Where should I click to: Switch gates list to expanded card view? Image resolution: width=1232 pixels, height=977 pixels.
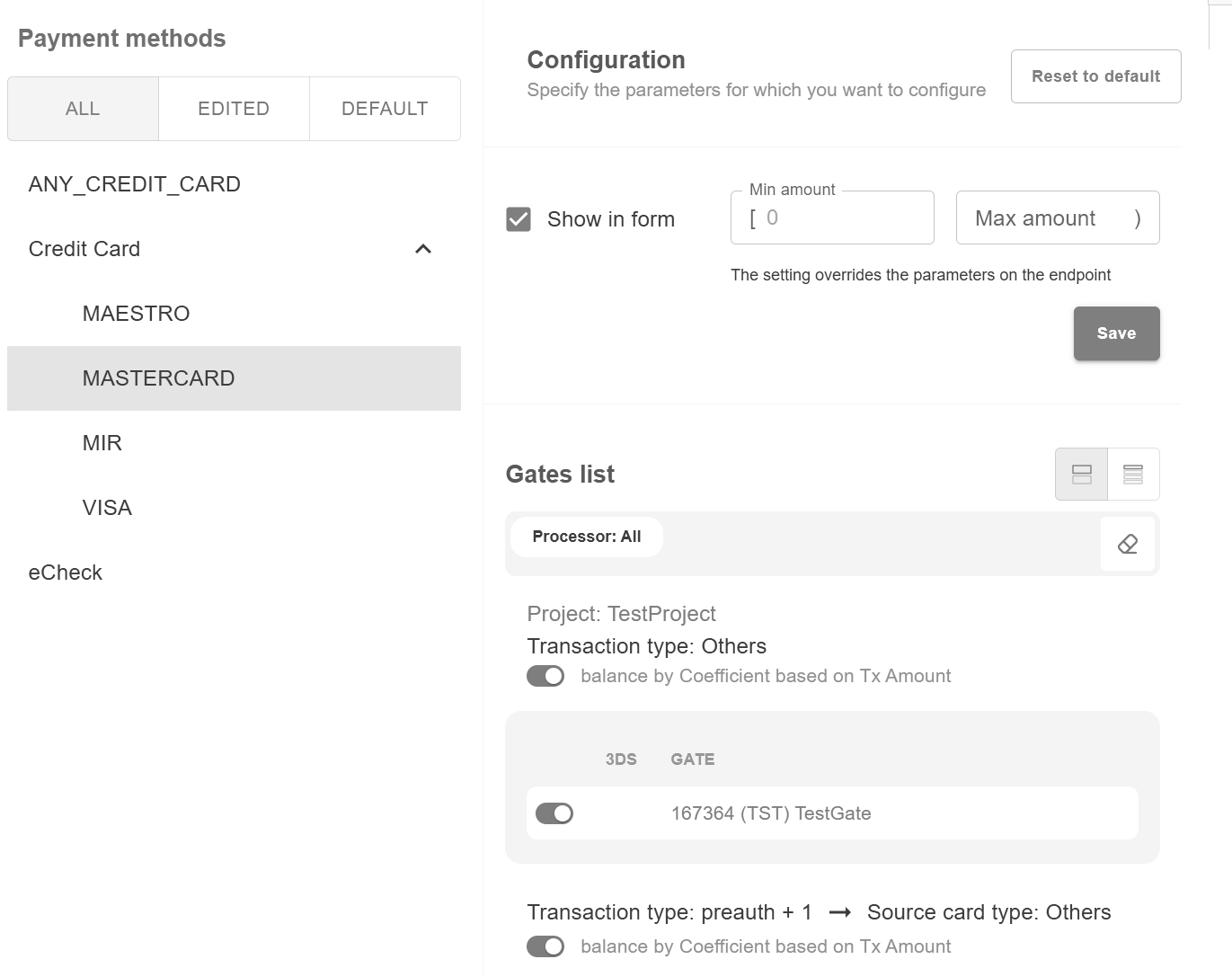[x=1082, y=474]
